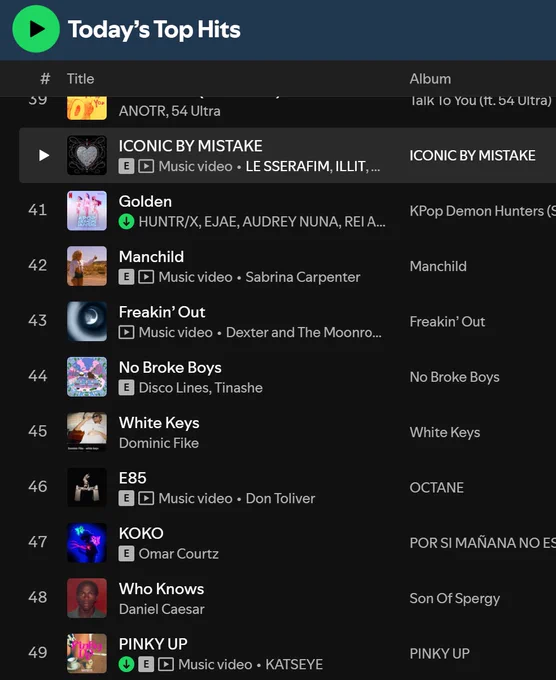
Task: Open the E85 song title
Action: (x=133, y=478)
